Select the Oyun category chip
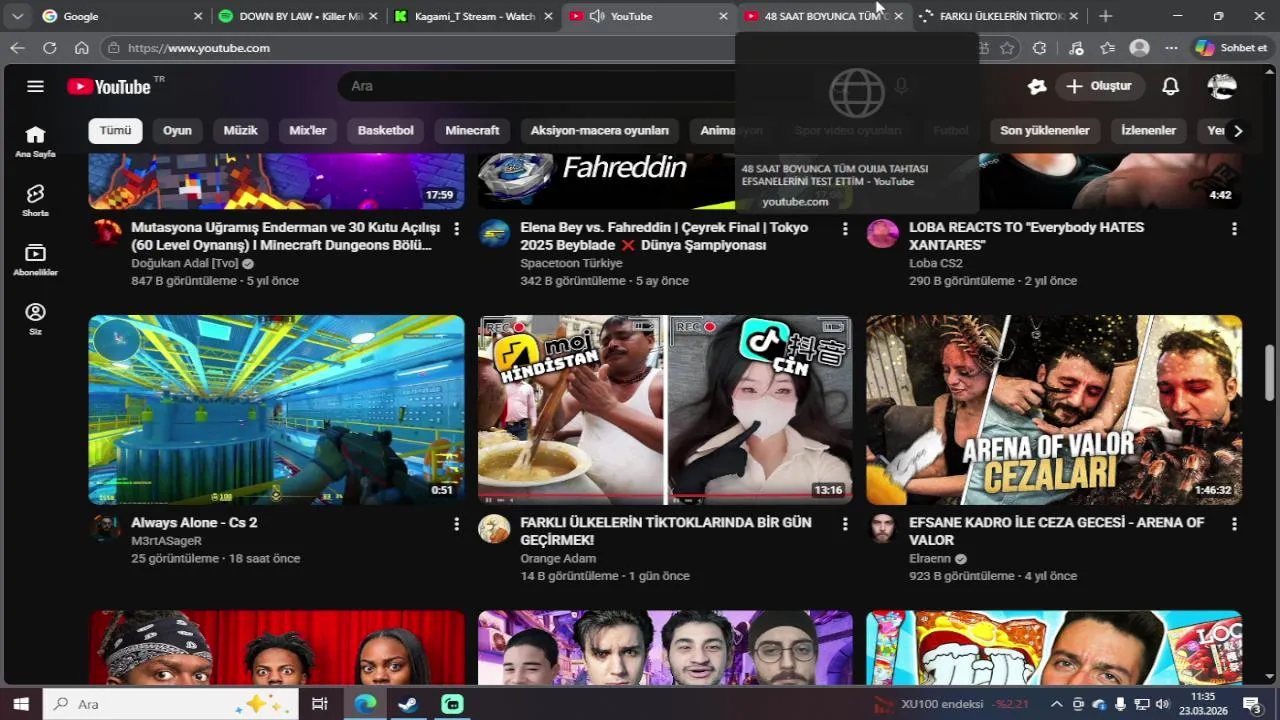The height and width of the screenshot is (720, 1280). coord(177,131)
